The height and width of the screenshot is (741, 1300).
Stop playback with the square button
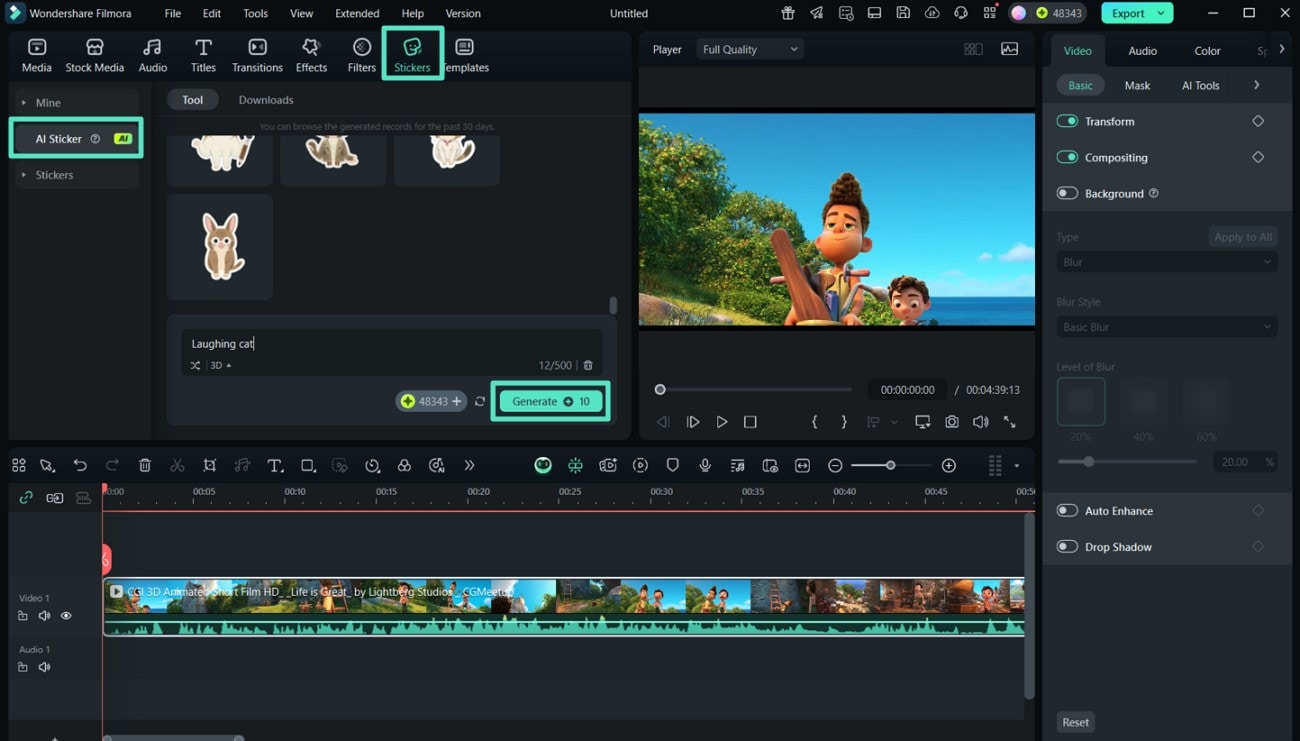tap(750, 422)
